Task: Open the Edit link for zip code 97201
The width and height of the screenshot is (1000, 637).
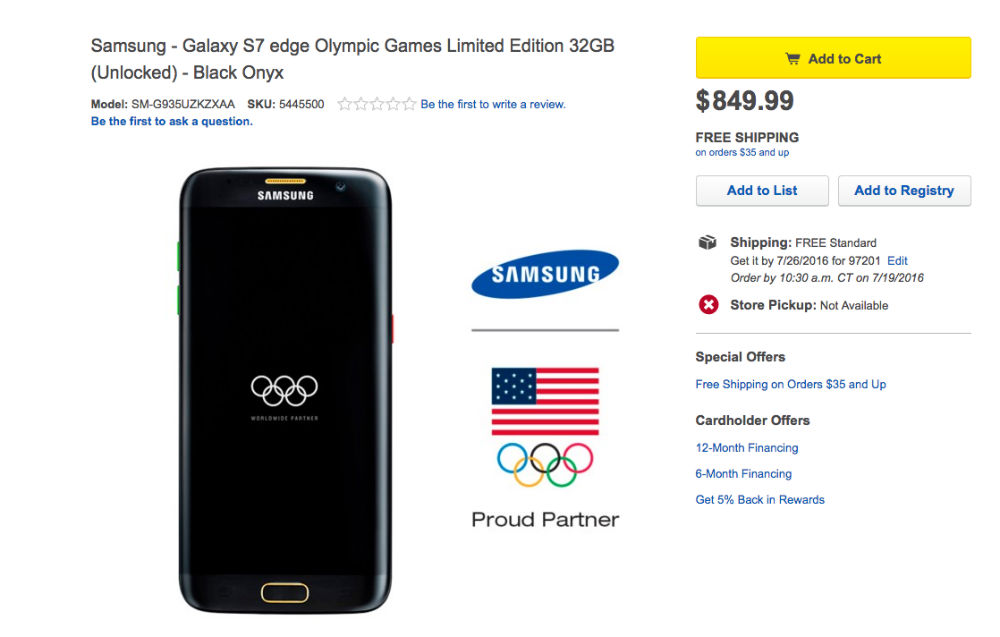Action: pyautogui.click(x=897, y=260)
